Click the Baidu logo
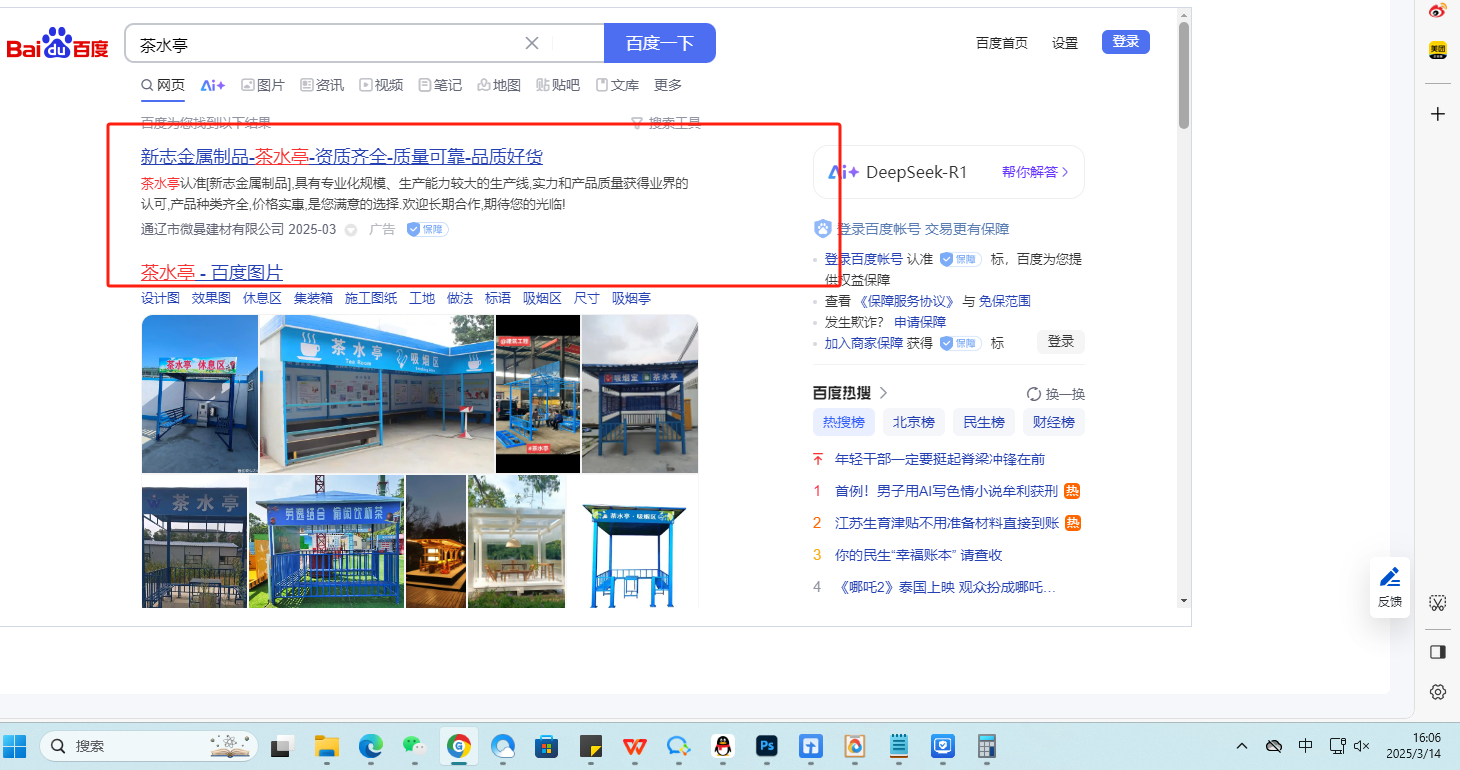Image resolution: width=1460 pixels, height=770 pixels. point(57,45)
